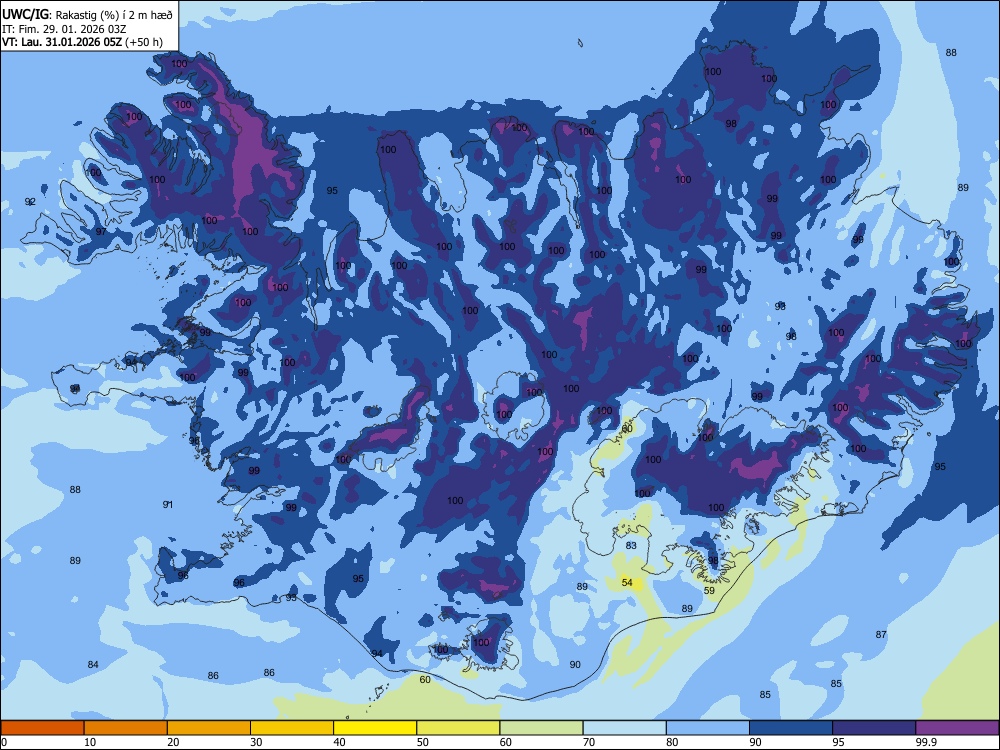The image size is (1000, 750).
Task: Pick the pale green 60–70 legend swatch
Action: [541, 728]
